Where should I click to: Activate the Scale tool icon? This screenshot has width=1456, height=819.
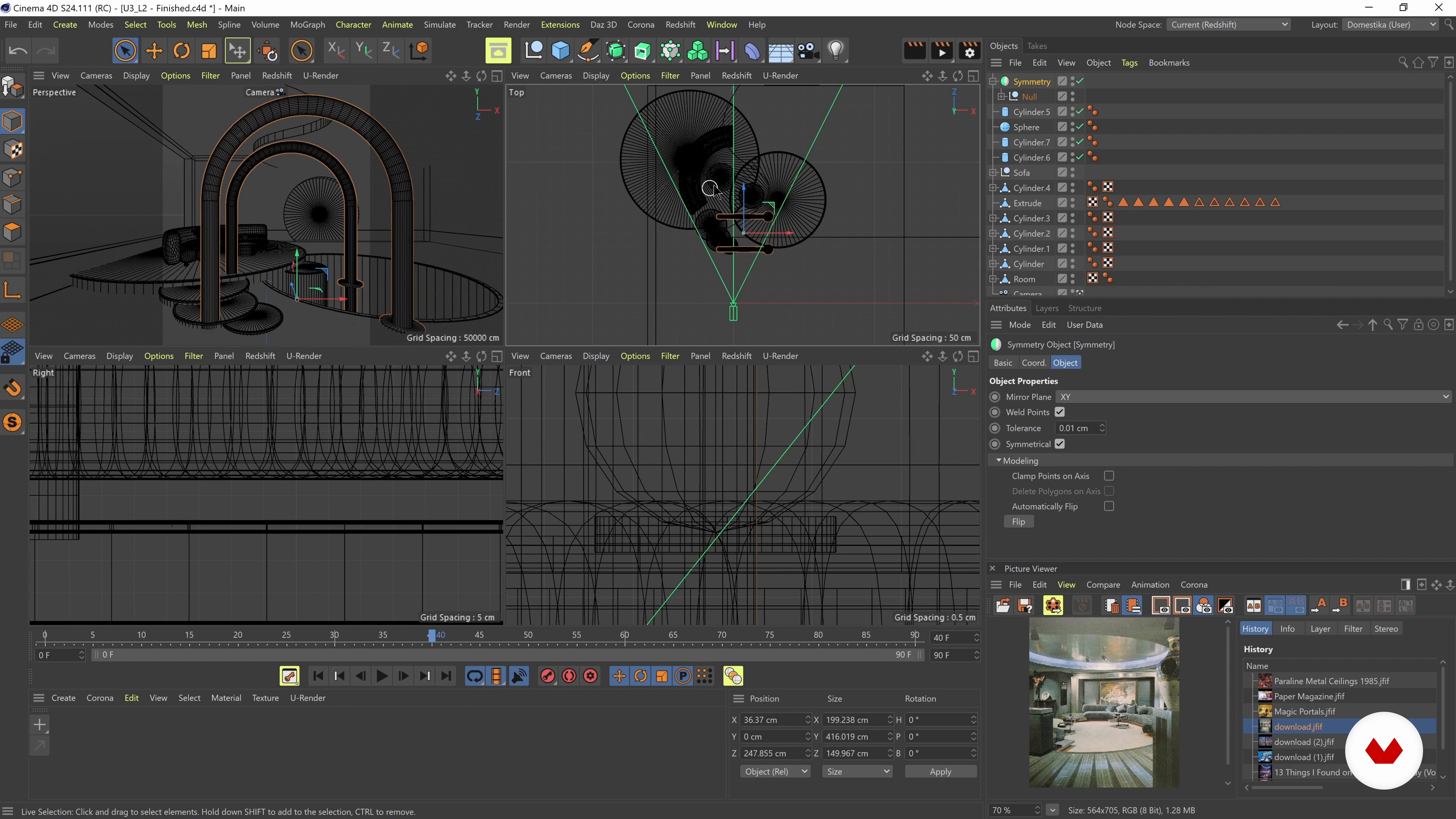click(209, 51)
